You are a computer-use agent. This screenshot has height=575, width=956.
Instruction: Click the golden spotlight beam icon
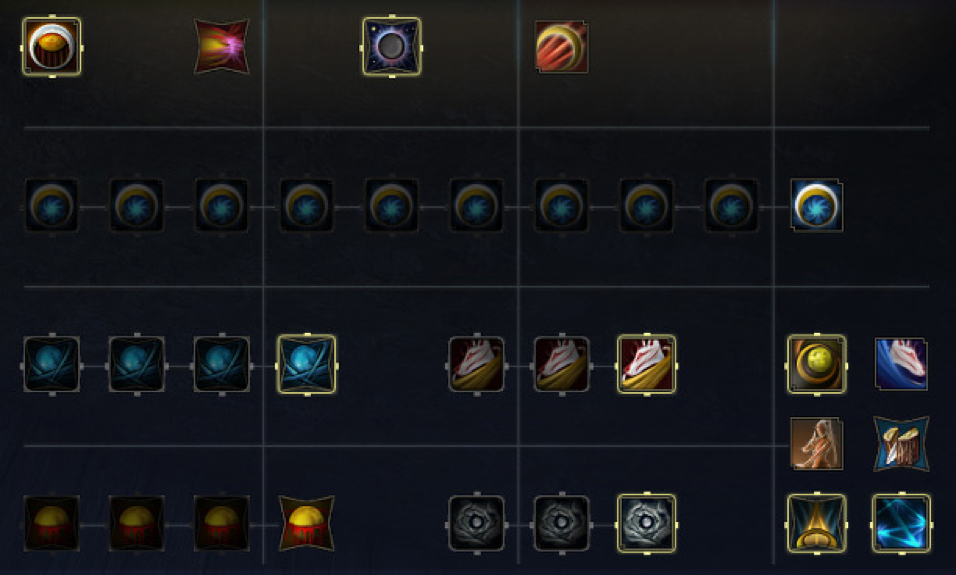pyautogui.click(x=816, y=523)
